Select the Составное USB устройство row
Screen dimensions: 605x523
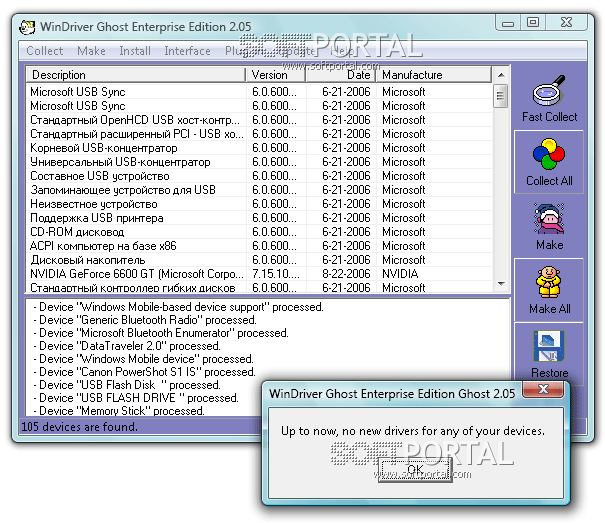point(259,176)
